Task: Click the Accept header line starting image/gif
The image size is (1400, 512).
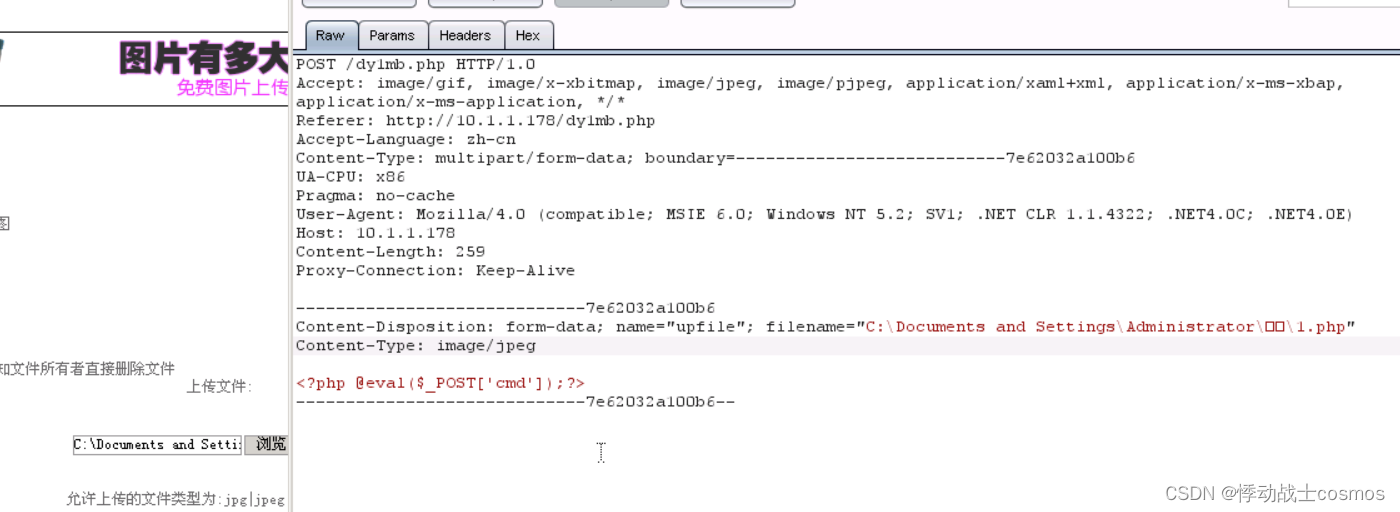Action: (820, 83)
